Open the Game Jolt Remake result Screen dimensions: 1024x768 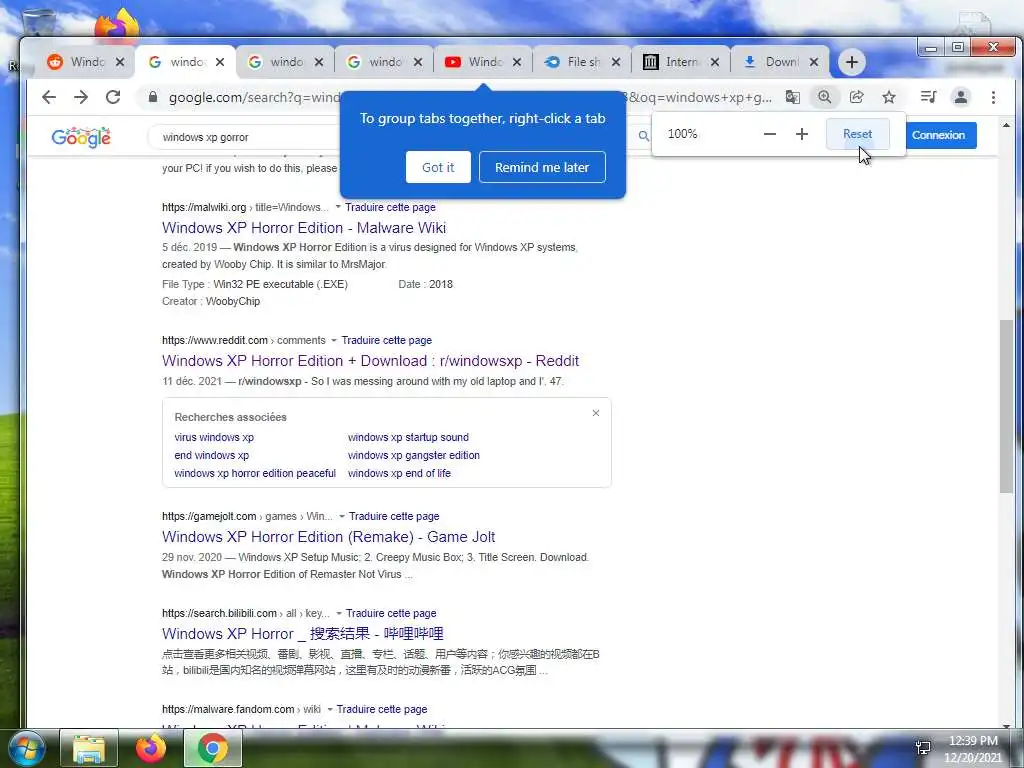tap(328, 537)
